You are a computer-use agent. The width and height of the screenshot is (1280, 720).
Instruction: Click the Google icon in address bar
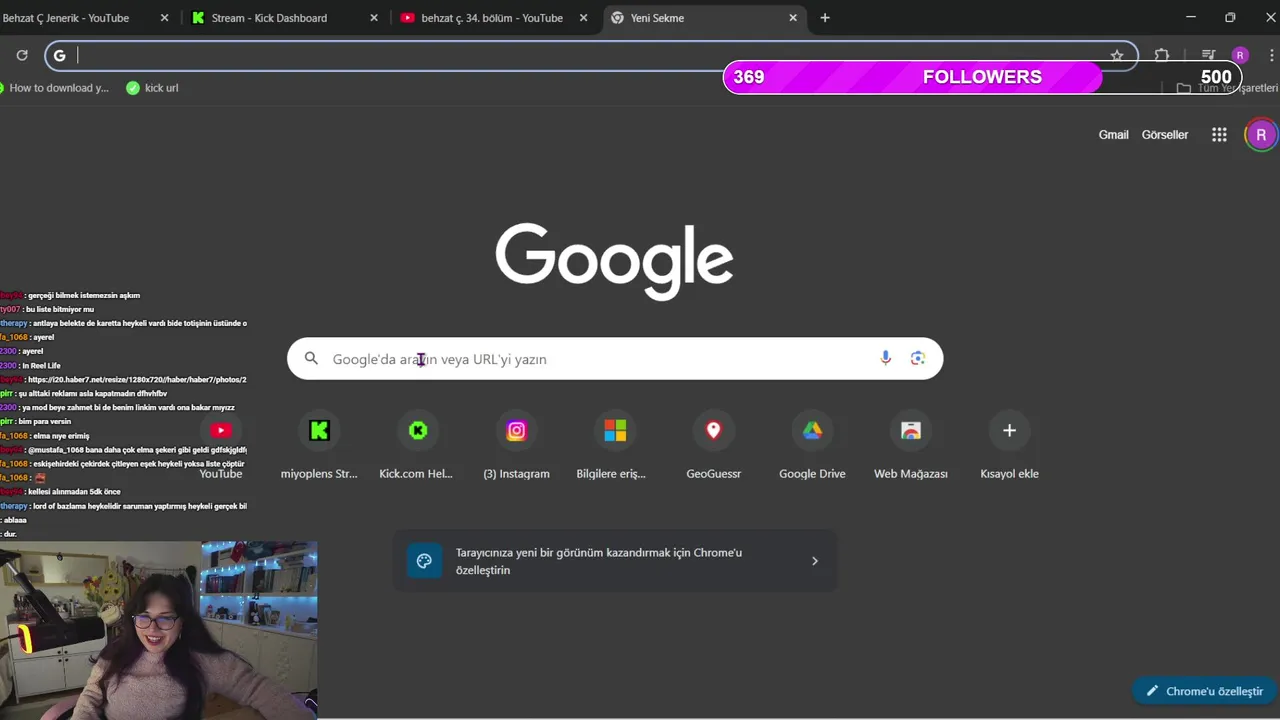pyautogui.click(x=60, y=55)
